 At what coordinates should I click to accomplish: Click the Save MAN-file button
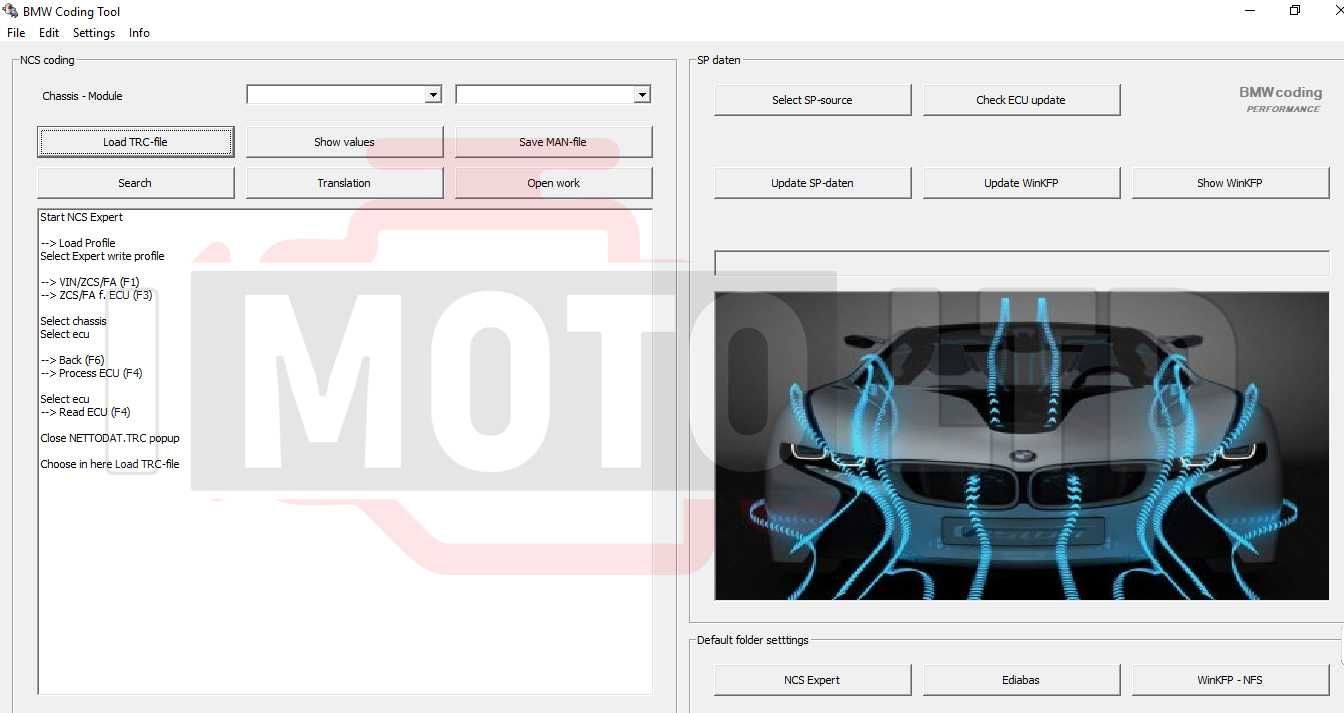pos(553,142)
